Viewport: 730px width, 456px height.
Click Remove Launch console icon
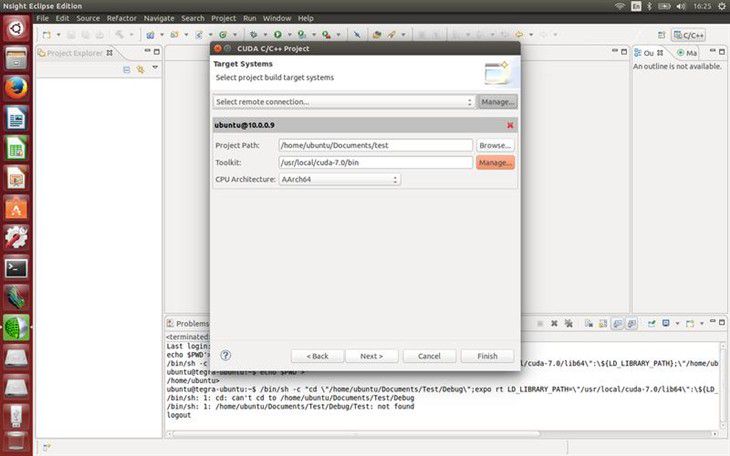[x=554, y=323]
